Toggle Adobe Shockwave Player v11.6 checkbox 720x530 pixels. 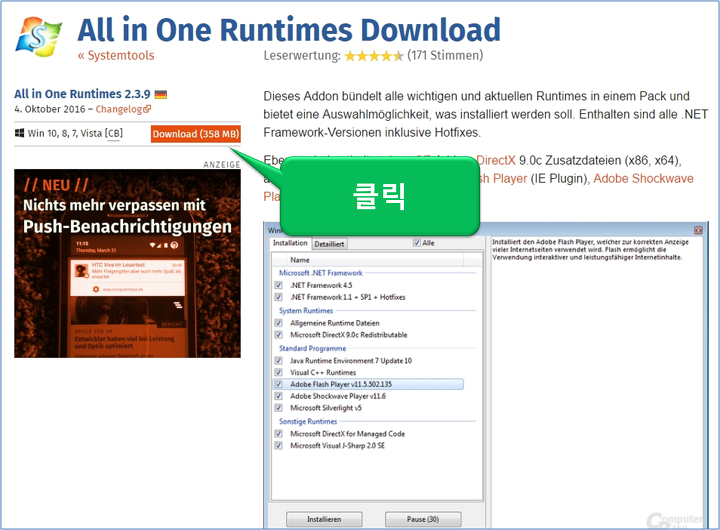[x=278, y=396]
